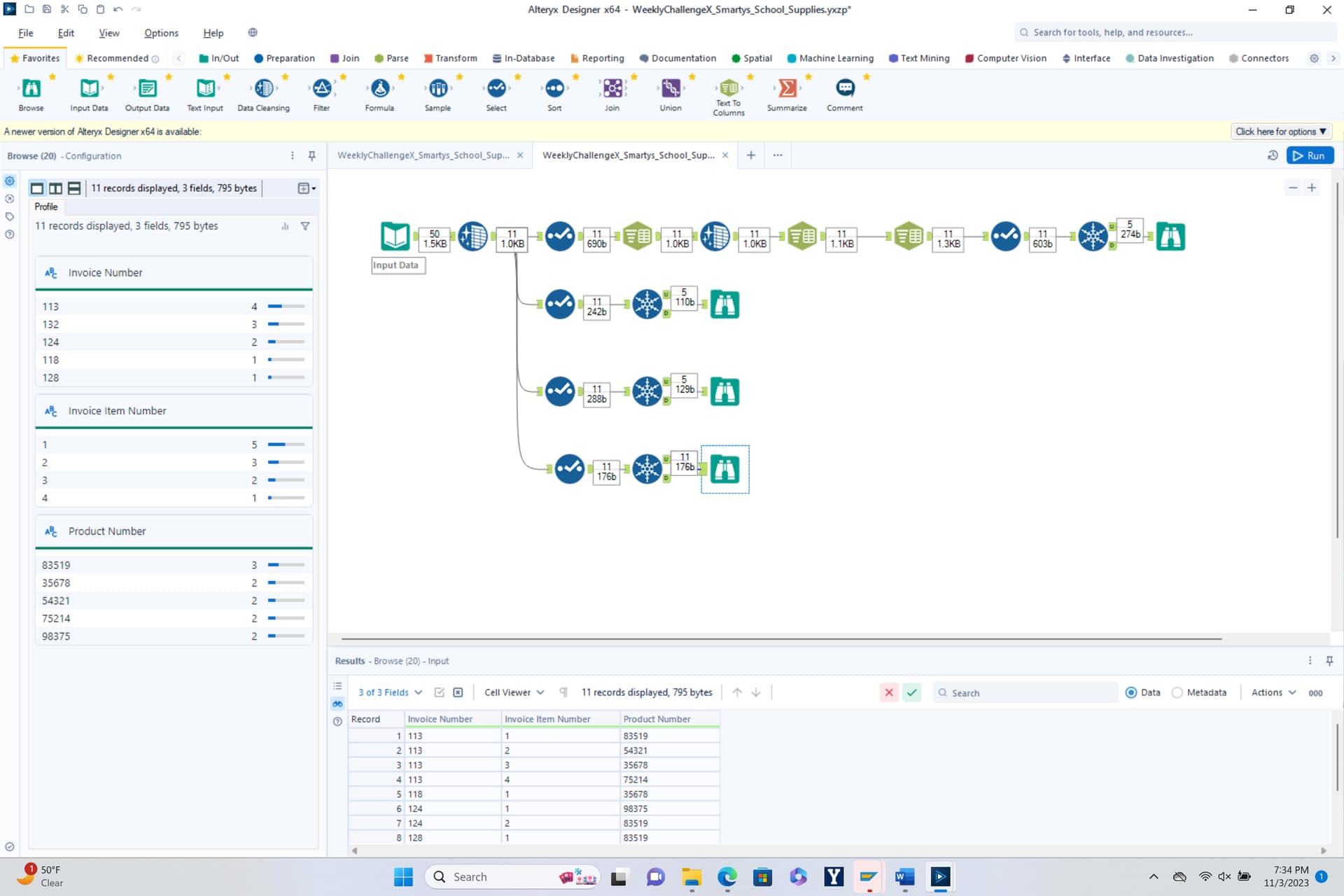This screenshot has height=896, width=1344.
Task: Pin the Browse configuration panel
Action: (312, 155)
